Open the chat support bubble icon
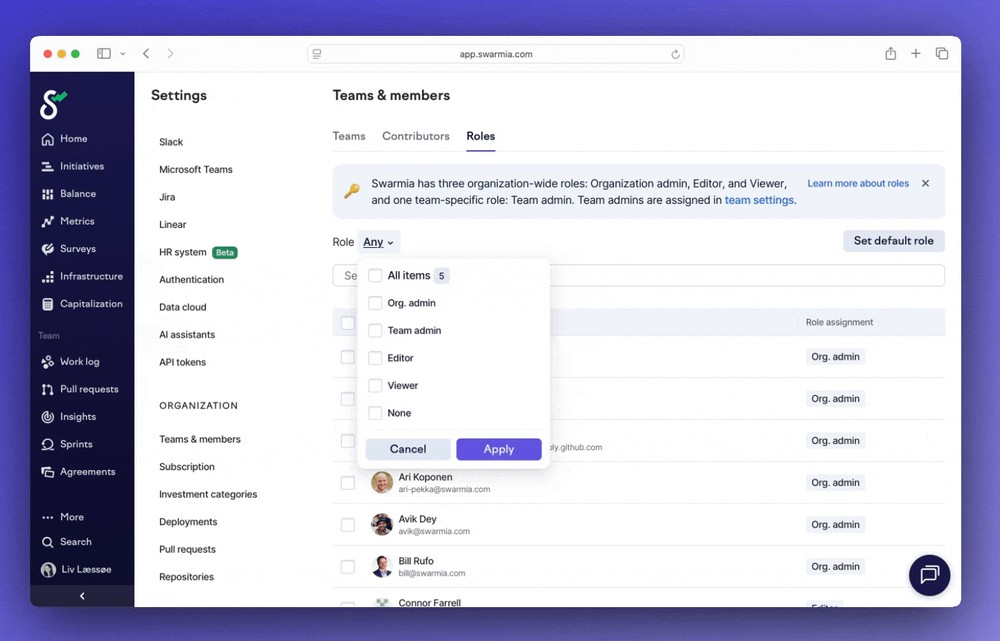 tap(929, 574)
